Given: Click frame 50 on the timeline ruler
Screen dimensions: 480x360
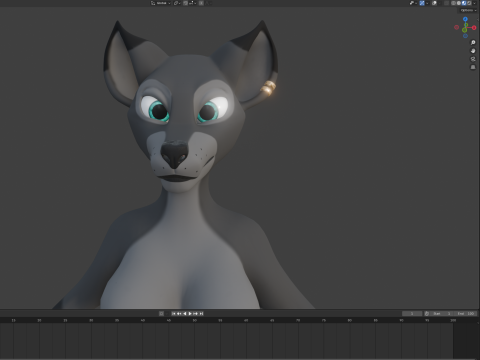Looking at the screenshot, I should pos(194,320).
